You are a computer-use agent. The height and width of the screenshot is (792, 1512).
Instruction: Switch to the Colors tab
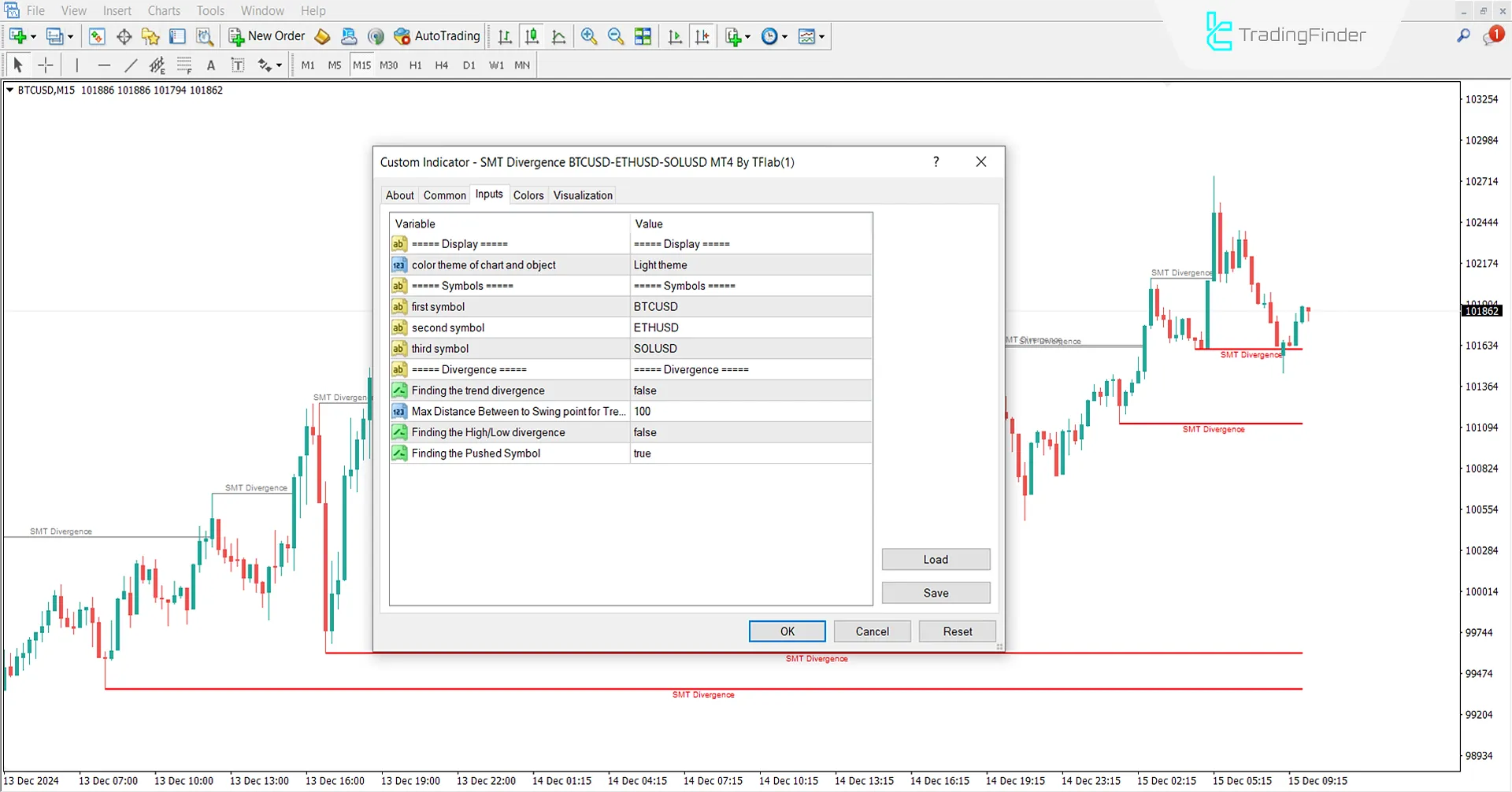528,195
